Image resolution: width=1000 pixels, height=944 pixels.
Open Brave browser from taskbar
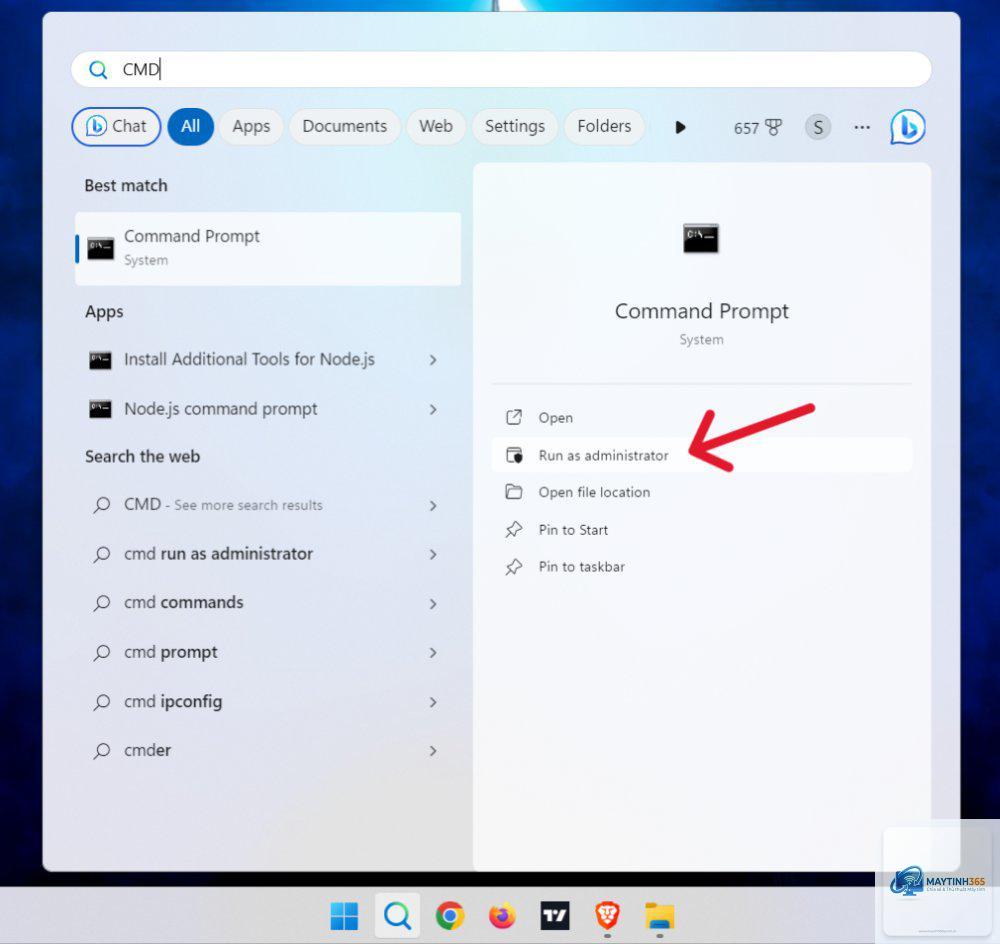(x=607, y=917)
